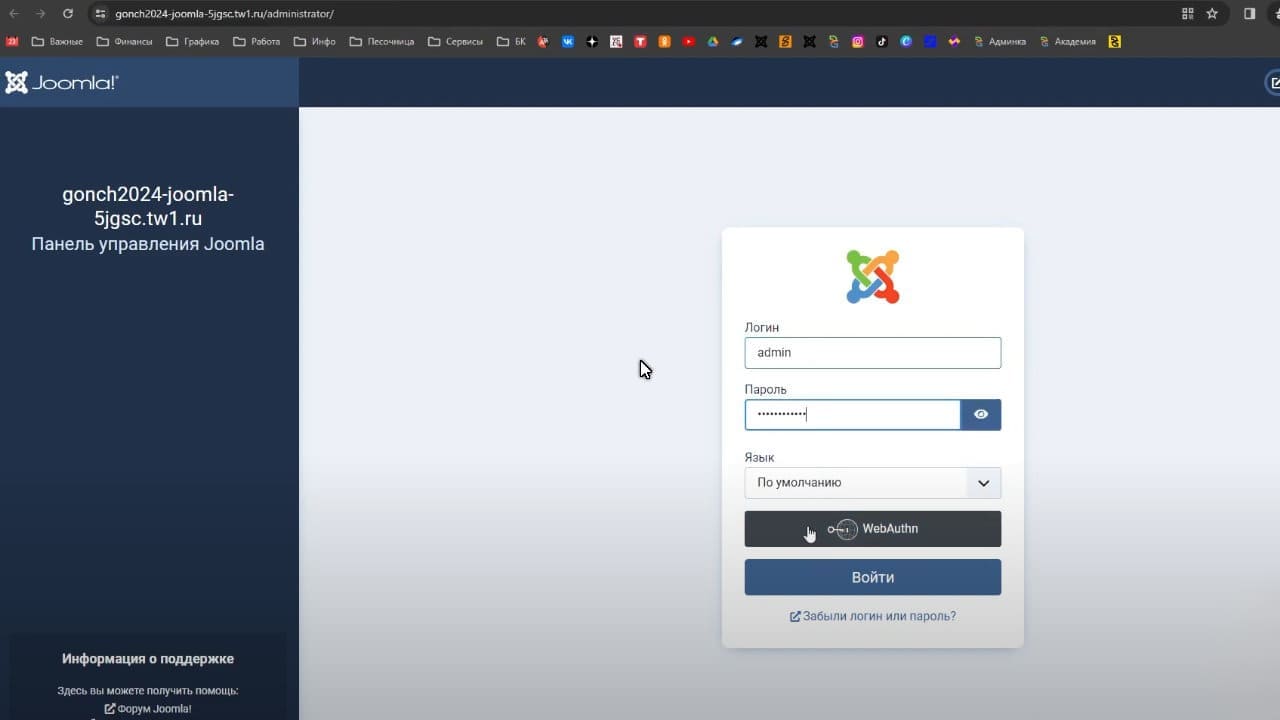Image resolution: width=1280 pixels, height=720 pixels.
Task: Open the 'Форум Joomla!' support link
Action: click(148, 709)
